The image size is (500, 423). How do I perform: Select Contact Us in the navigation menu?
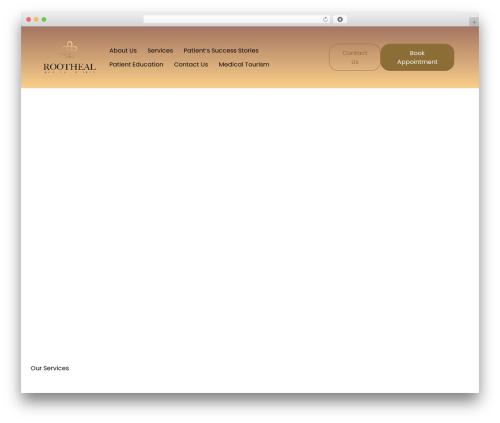tap(191, 65)
